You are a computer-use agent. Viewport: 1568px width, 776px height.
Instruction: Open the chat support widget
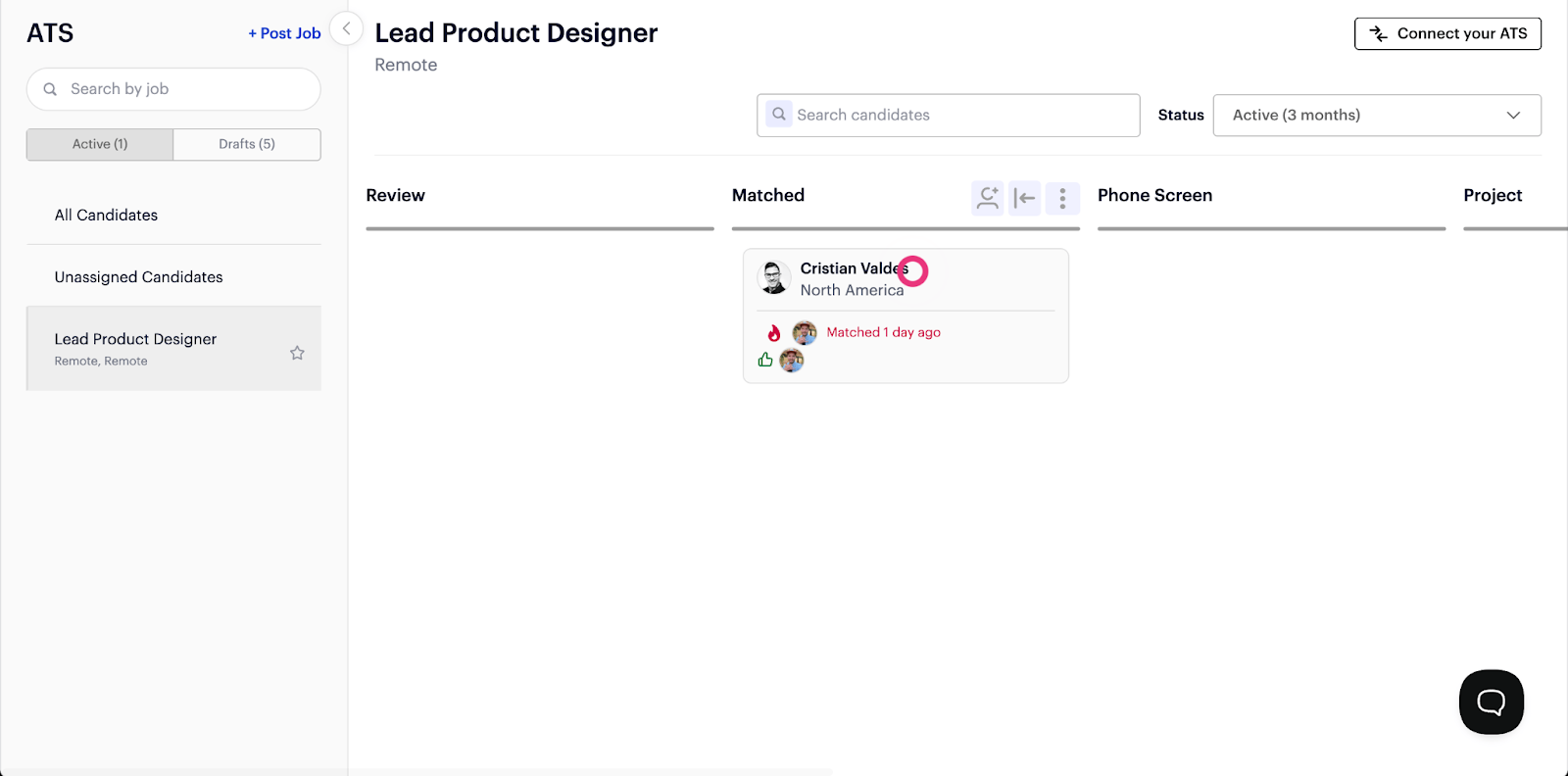coord(1491,702)
